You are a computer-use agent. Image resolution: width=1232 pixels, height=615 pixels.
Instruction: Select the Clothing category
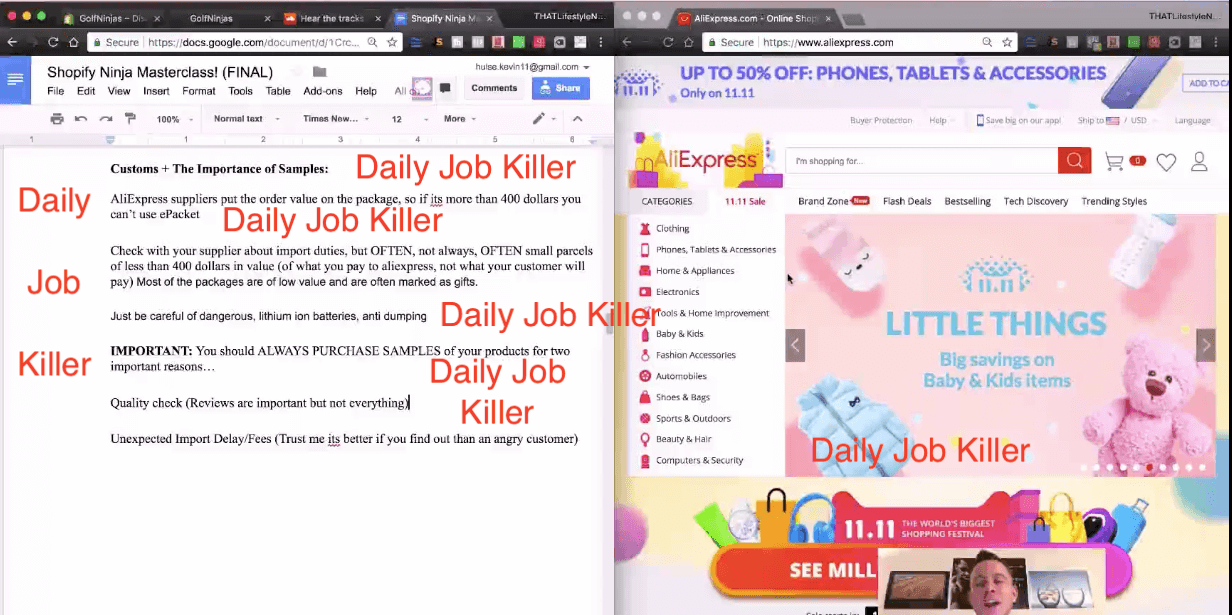click(x=672, y=229)
